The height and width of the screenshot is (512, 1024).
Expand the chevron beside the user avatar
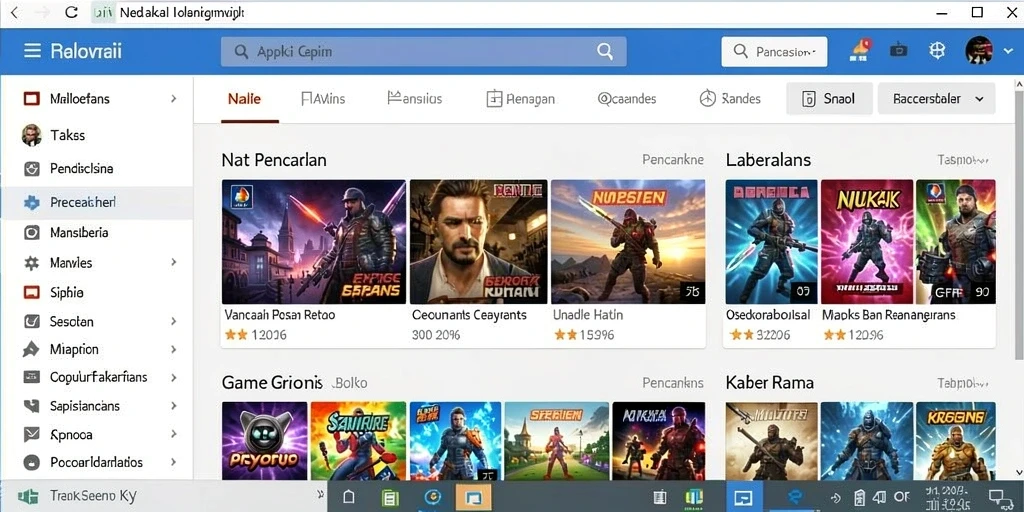[1008, 51]
